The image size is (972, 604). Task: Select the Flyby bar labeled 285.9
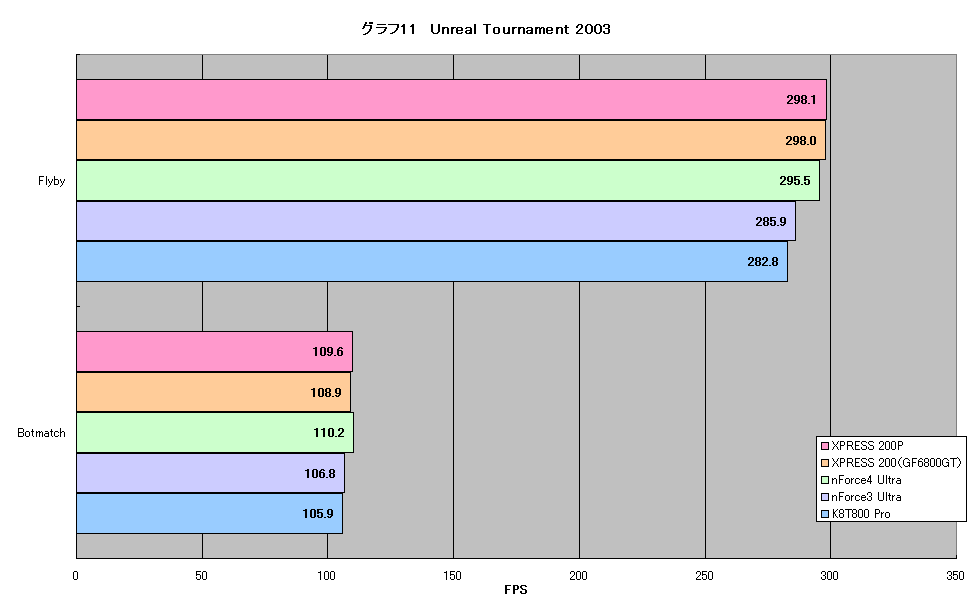436,221
